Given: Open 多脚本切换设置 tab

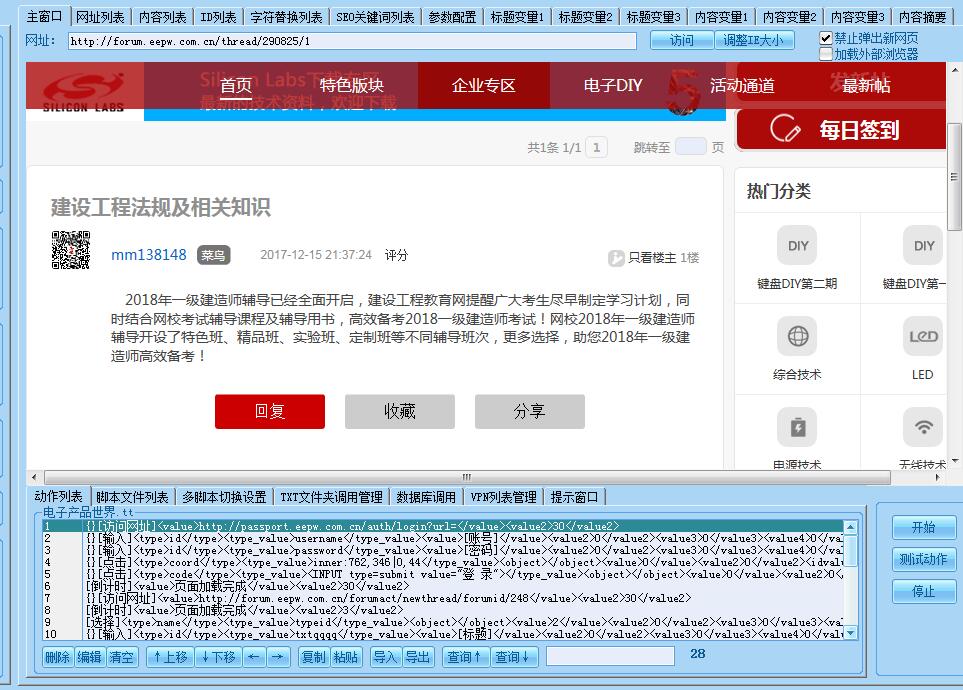Looking at the screenshot, I should pos(224,497).
